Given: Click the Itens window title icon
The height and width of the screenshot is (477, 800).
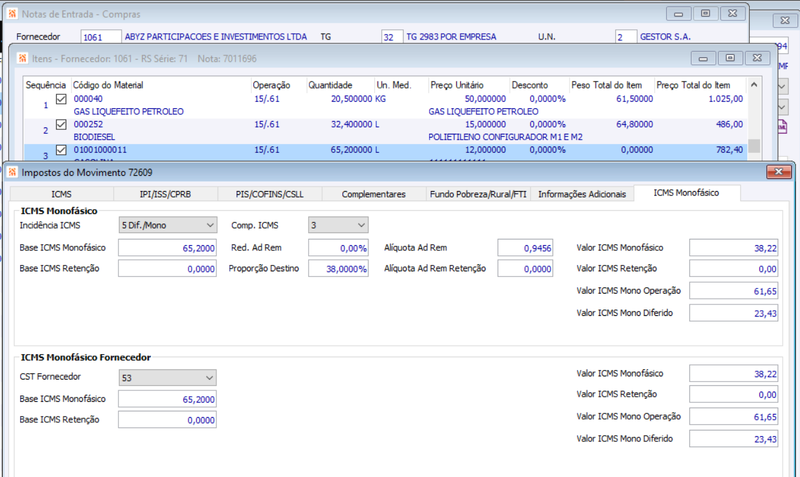Looking at the screenshot, I should (x=23, y=58).
